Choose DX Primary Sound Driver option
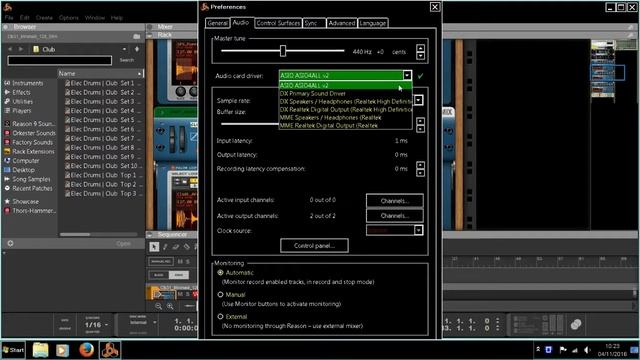640x360 pixels. point(345,93)
